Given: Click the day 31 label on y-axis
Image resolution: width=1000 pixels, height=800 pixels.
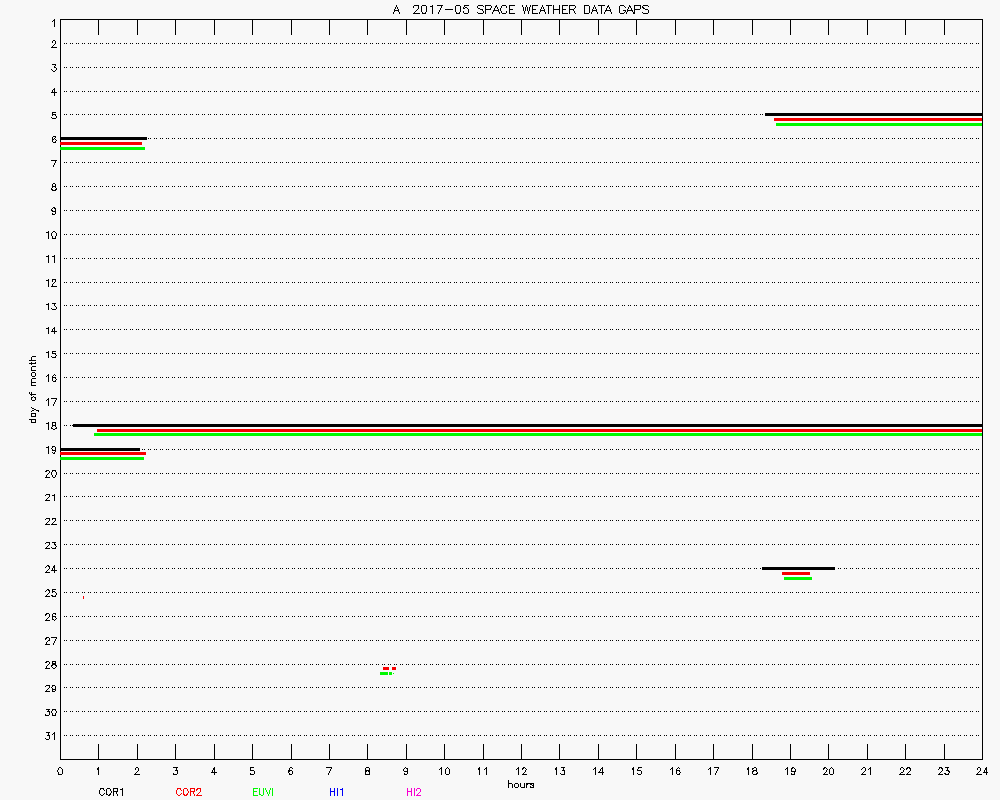Looking at the screenshot, I should (51, 735).
